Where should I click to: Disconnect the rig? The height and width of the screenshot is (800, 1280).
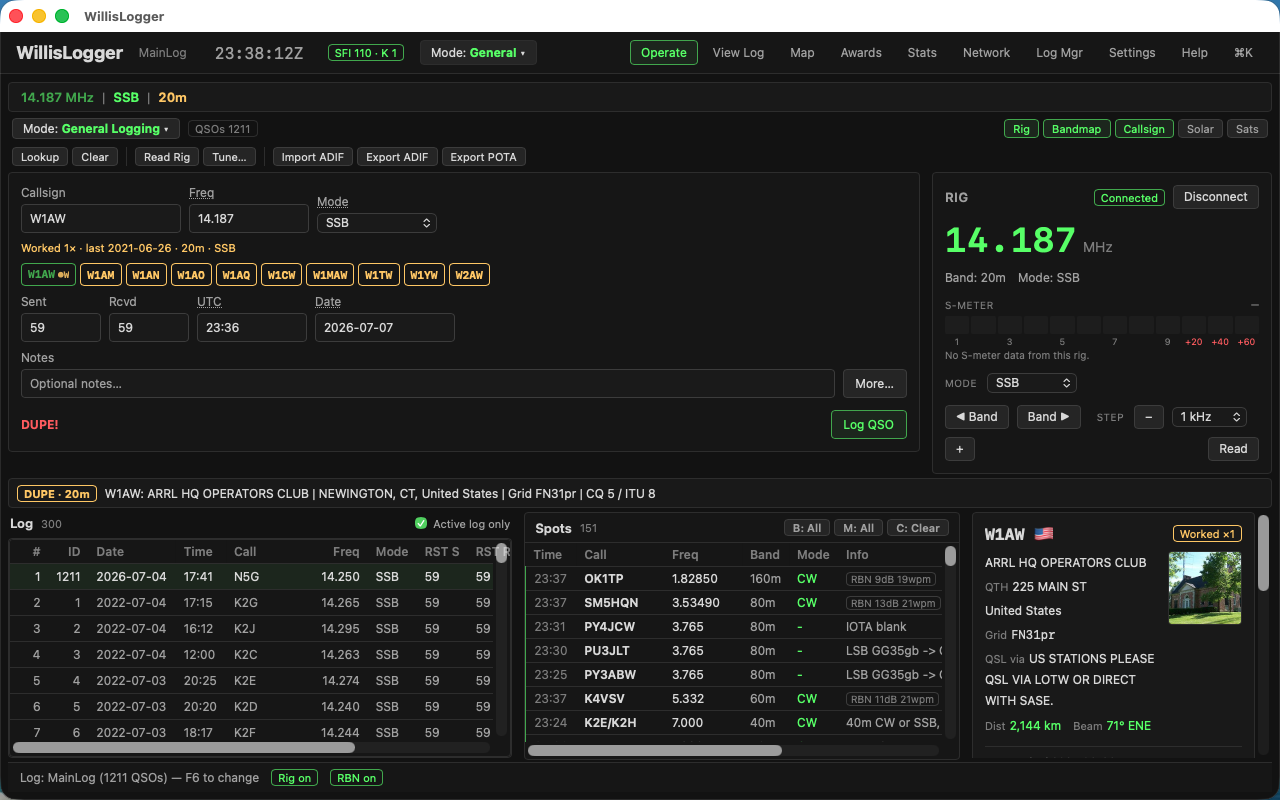click(x=1215, y=197)
